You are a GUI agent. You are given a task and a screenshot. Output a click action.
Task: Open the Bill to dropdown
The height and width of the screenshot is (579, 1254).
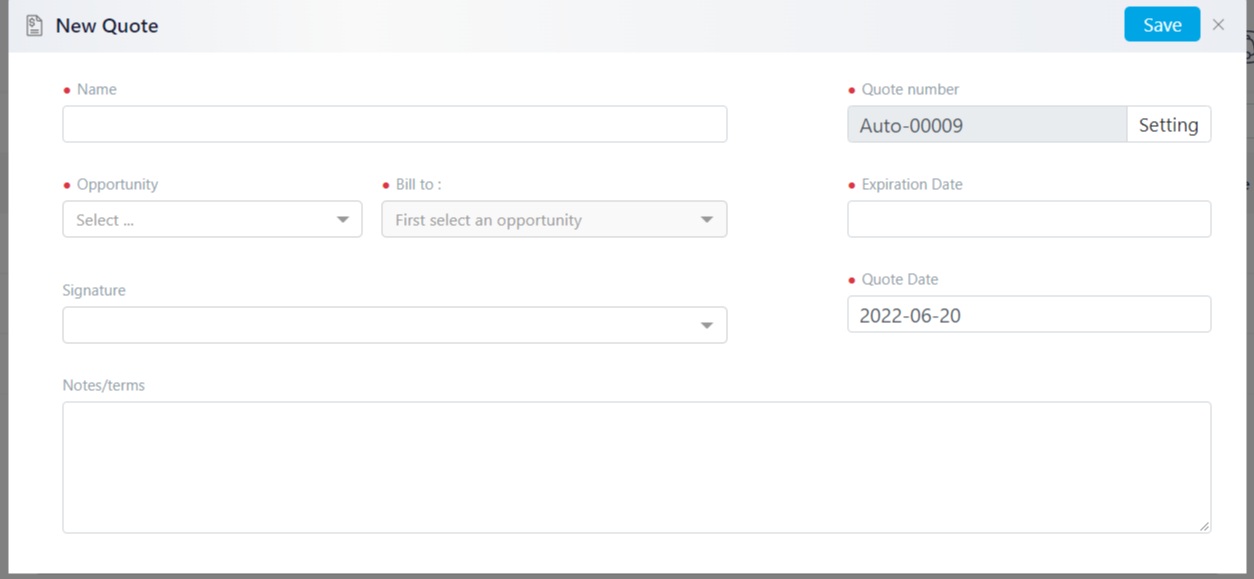click(x=554, y=220)
